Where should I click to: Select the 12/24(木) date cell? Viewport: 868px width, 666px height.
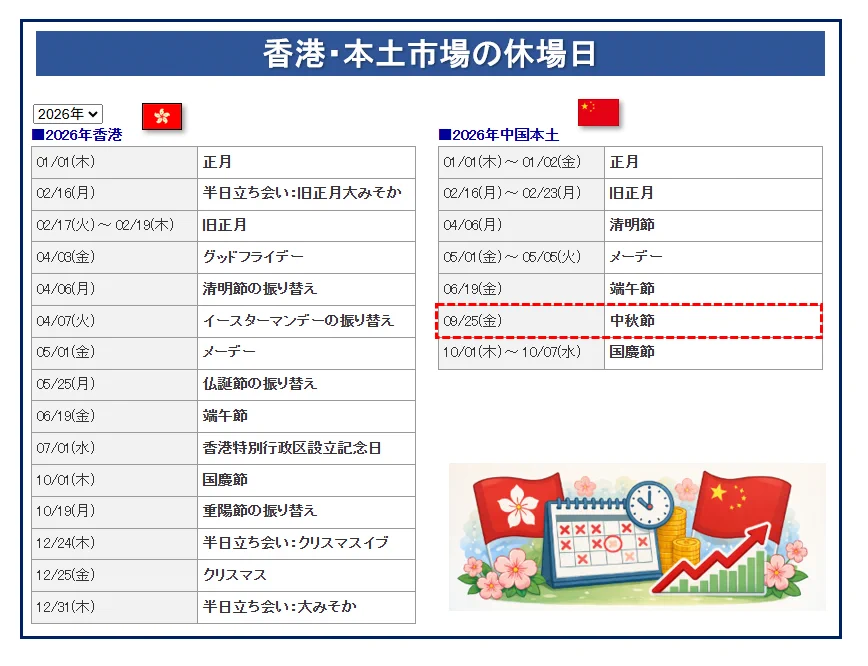coord(115,544)
